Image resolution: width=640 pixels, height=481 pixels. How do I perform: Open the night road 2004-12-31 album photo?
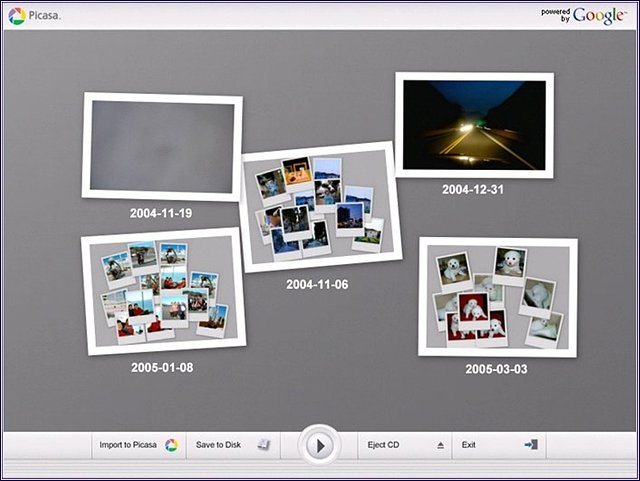474,124
